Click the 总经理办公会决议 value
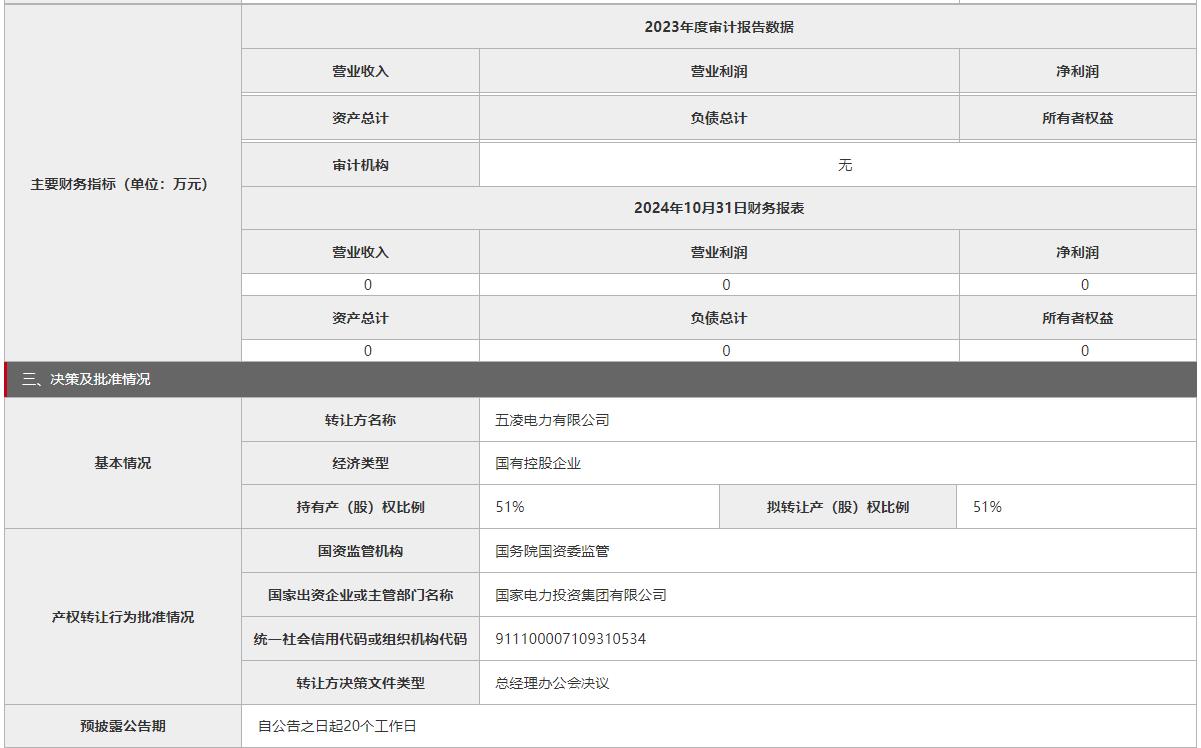Screen dimensions: 1201x748 (x=552, y=683)
